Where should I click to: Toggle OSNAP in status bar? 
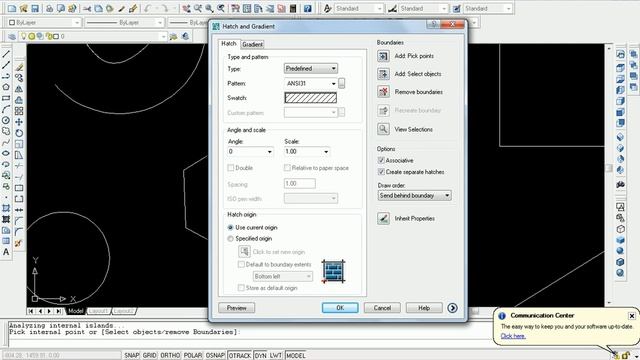[215, 356]
